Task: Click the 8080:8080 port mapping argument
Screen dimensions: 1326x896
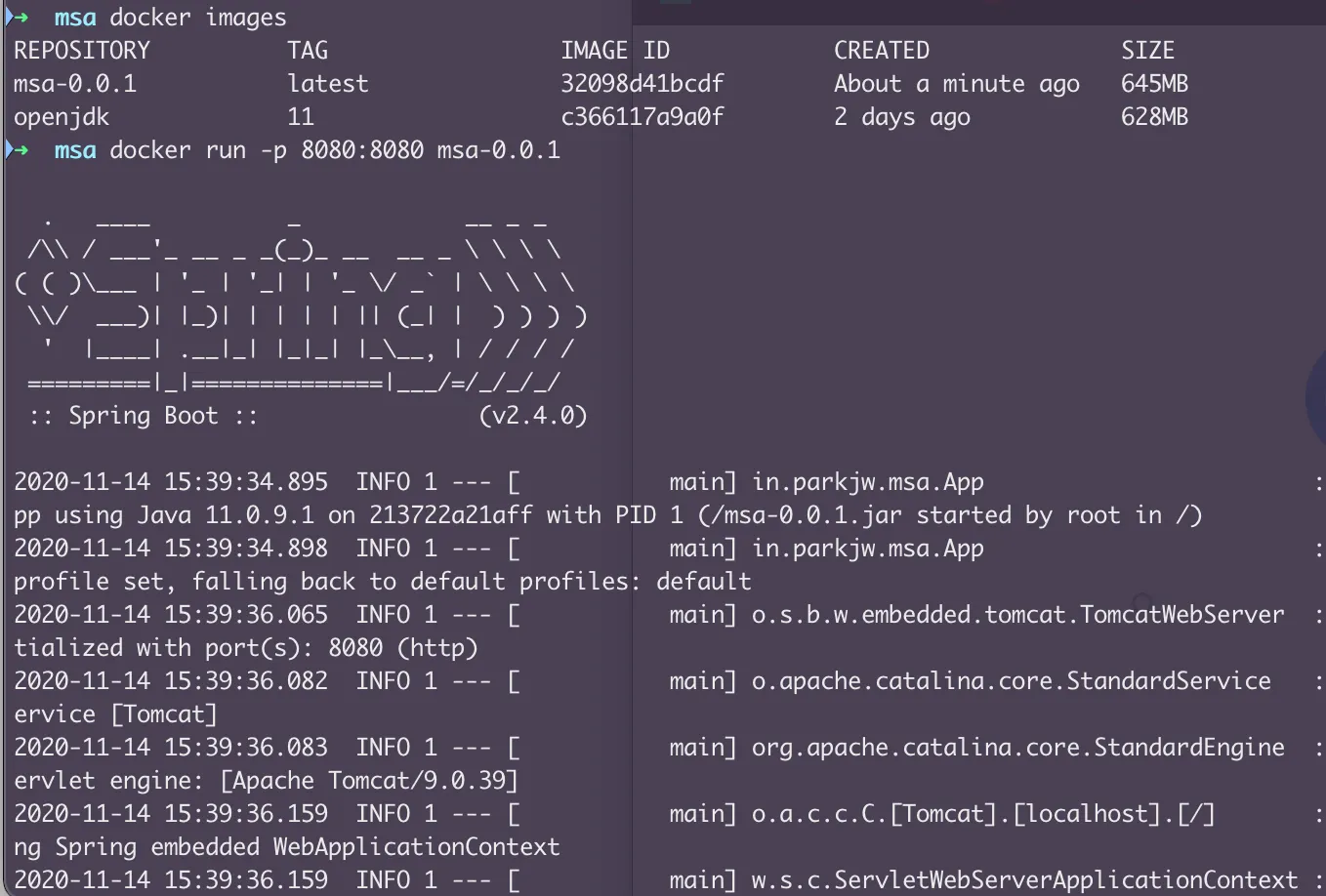Action: [362, 150]
